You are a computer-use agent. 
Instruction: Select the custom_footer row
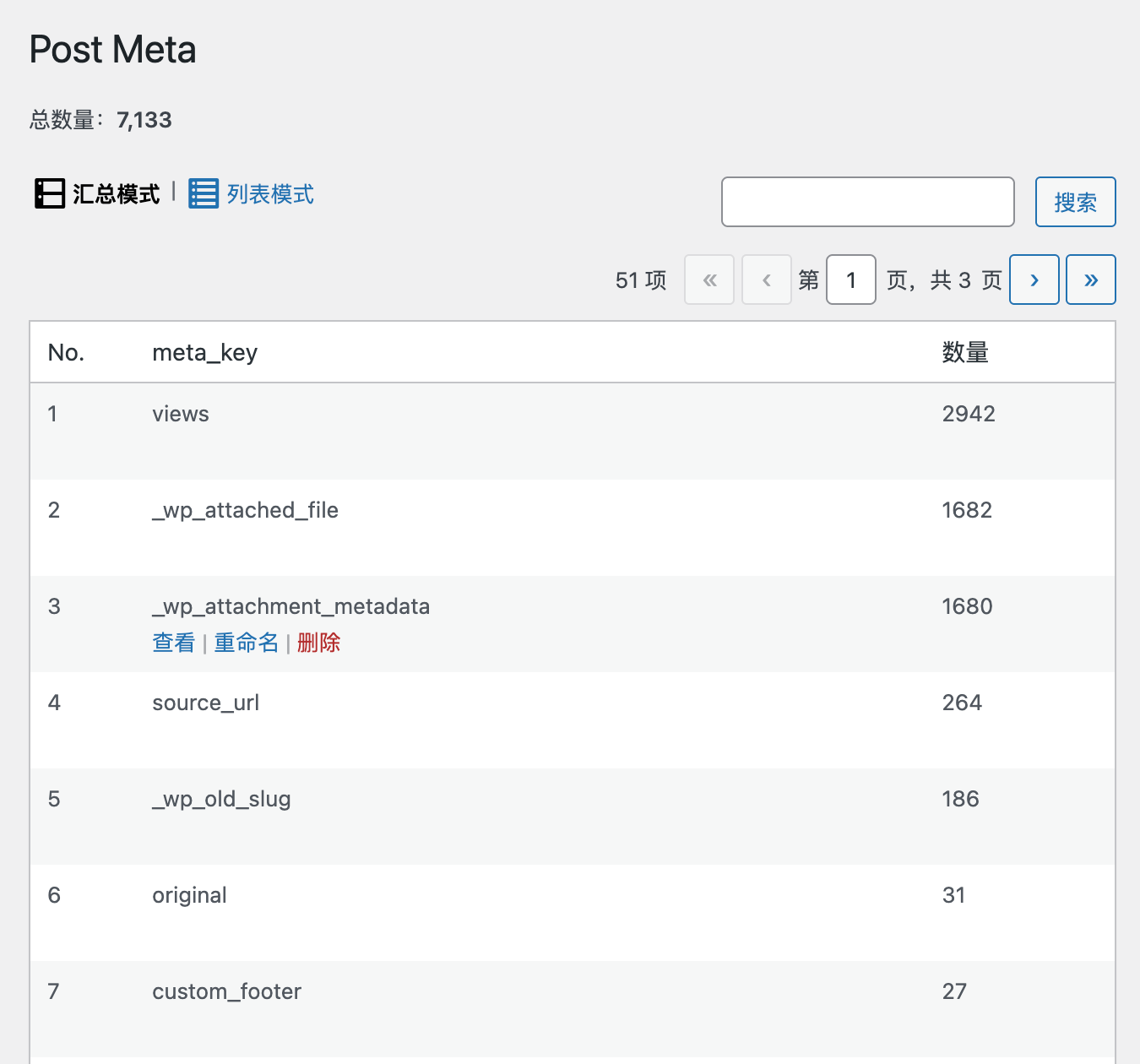[x=226, y=991]
